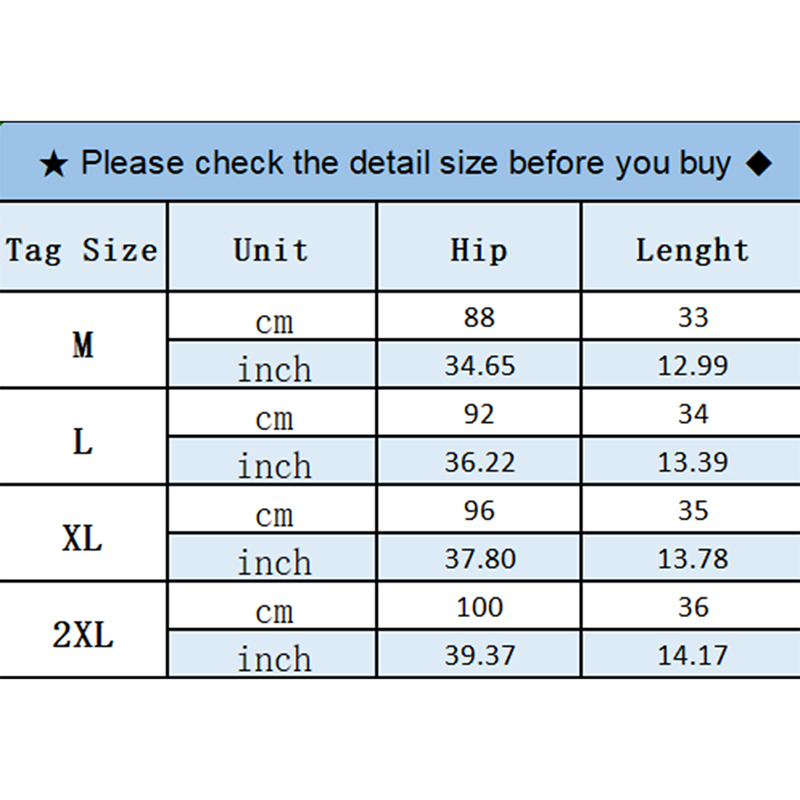Screen dimensions: 800x800
Task: Click the Hip column header
Action: coord(479,249)
